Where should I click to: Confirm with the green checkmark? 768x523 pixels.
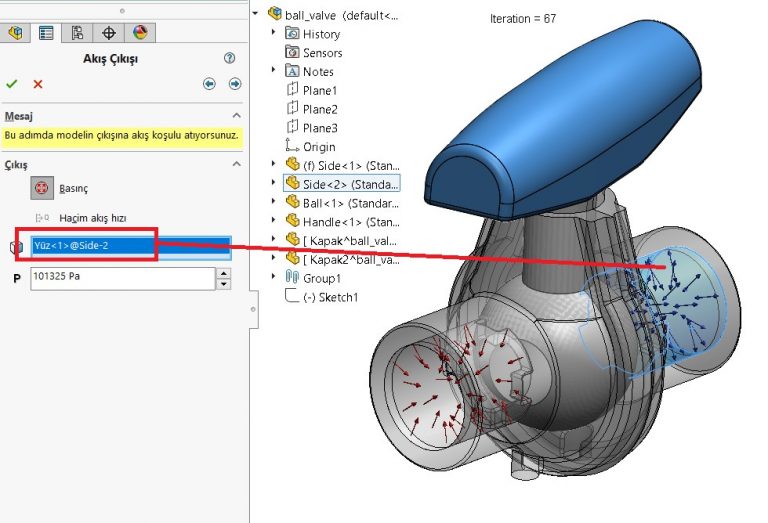tap(12, 84)
